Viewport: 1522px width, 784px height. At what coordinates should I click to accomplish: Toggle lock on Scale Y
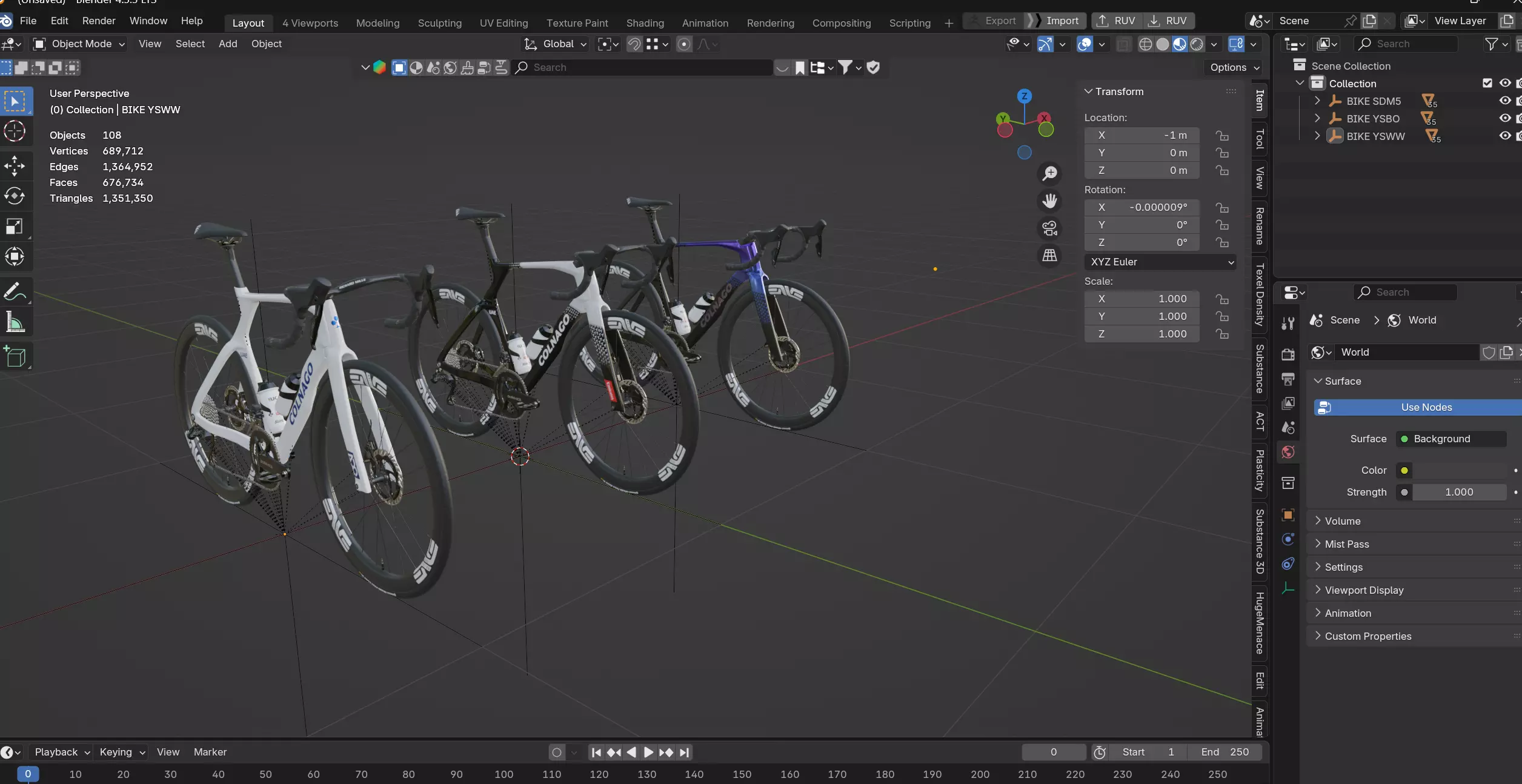pyautogui.click(x=1222, y=316)
